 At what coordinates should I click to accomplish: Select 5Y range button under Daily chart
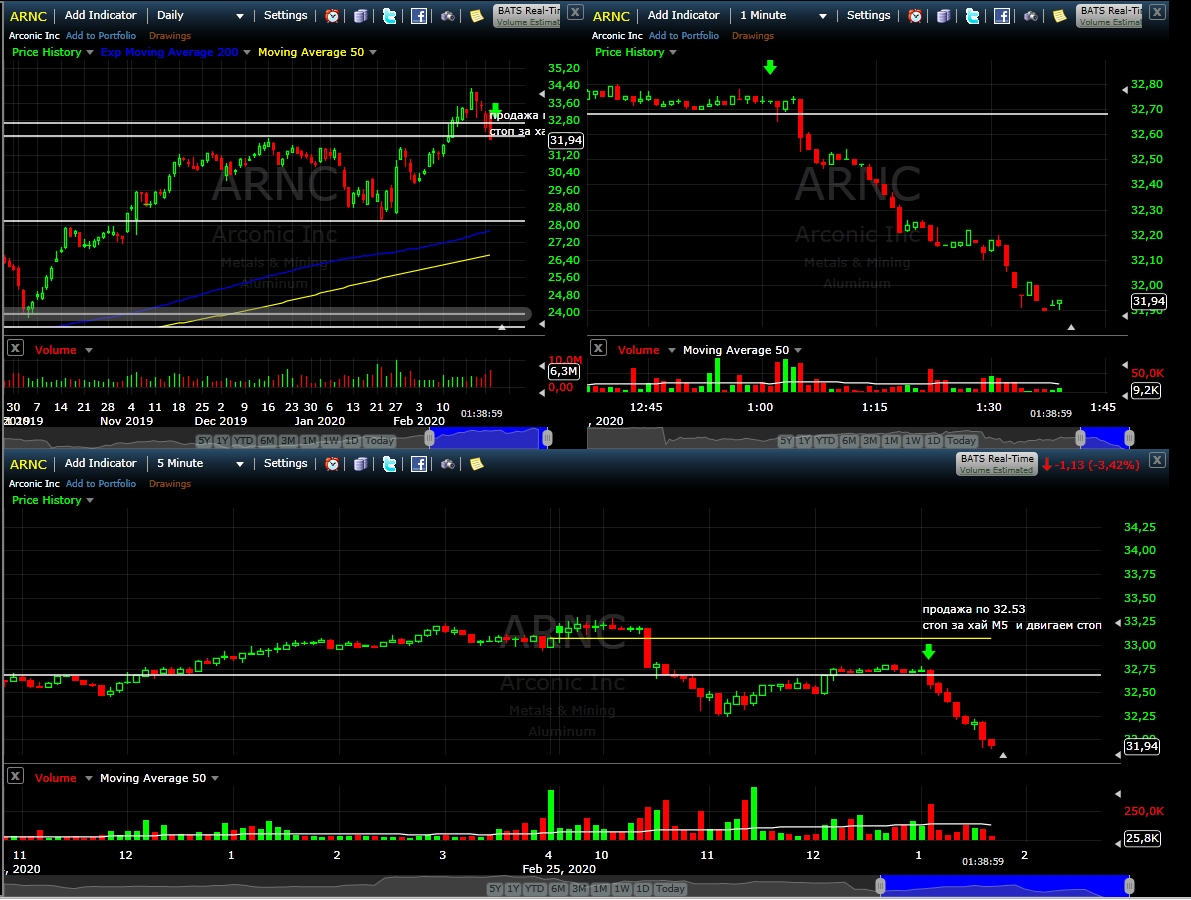click(204, 441)
